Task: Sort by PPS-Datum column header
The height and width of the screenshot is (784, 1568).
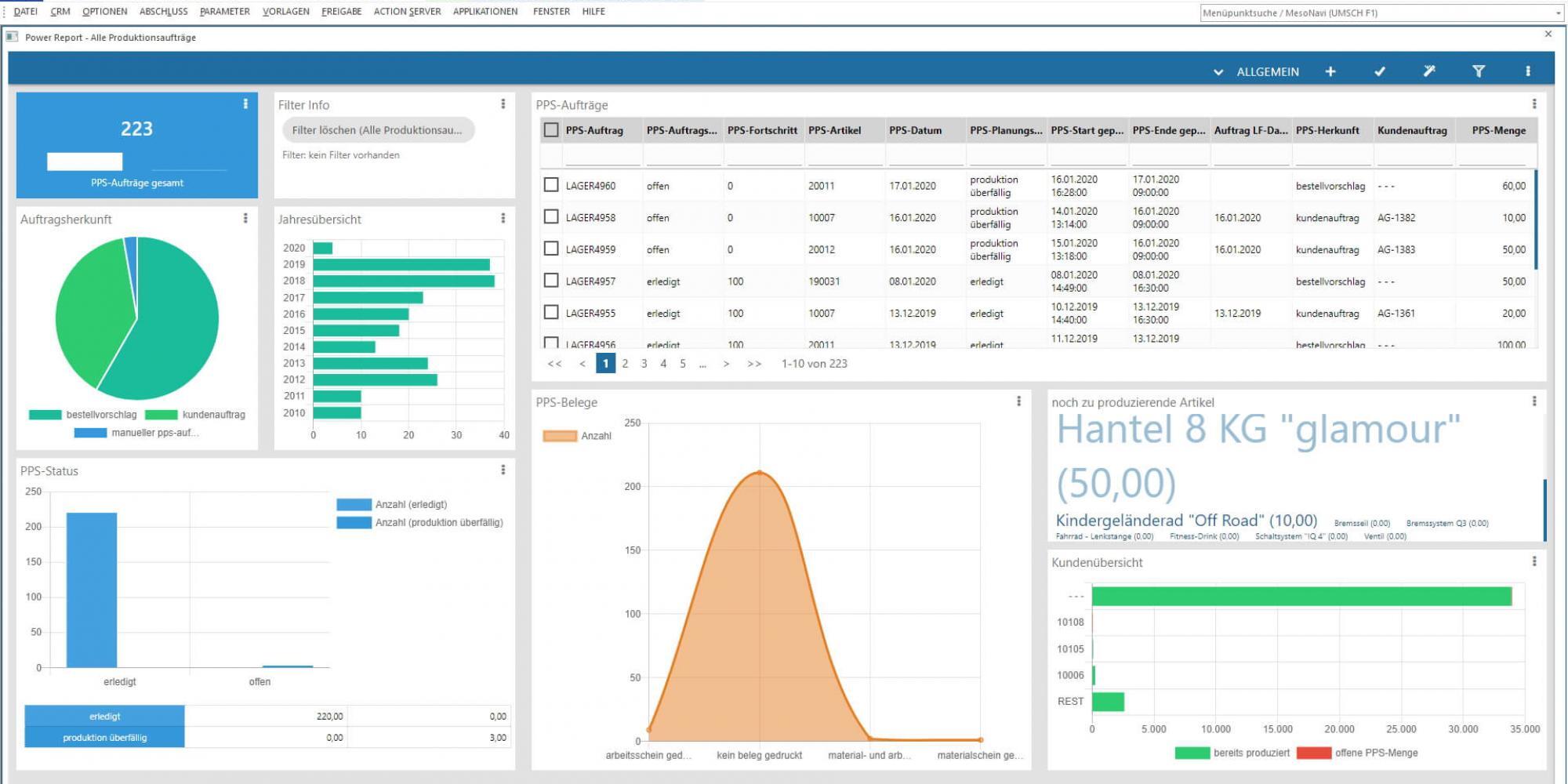Action: (x=915, y=130)
